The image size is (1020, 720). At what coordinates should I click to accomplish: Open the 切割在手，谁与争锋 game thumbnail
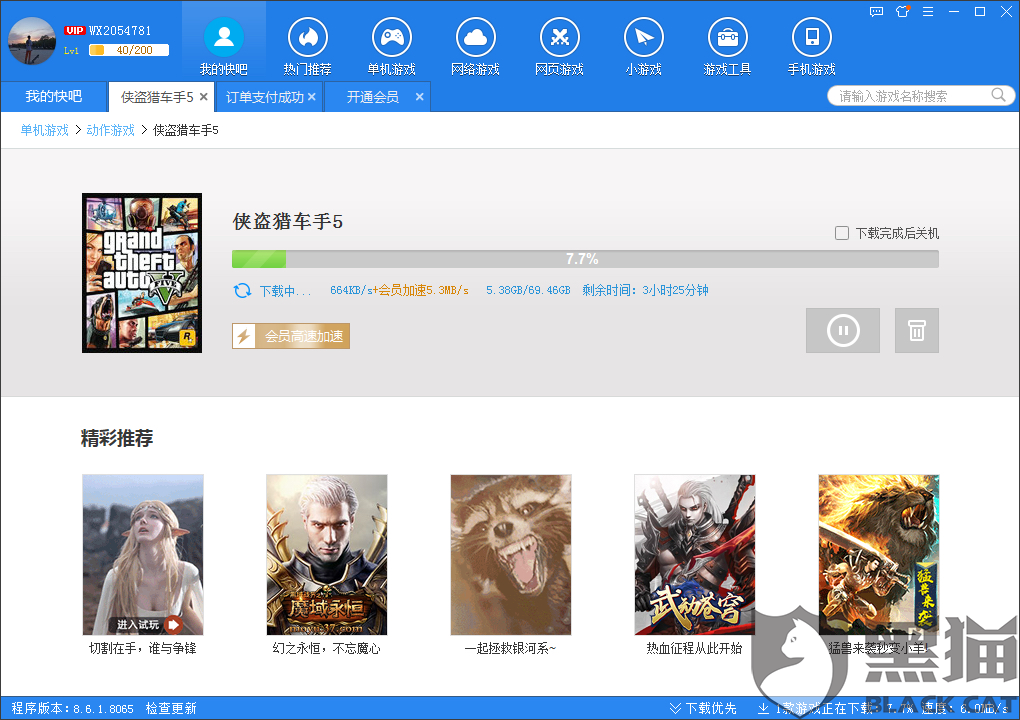143,555
